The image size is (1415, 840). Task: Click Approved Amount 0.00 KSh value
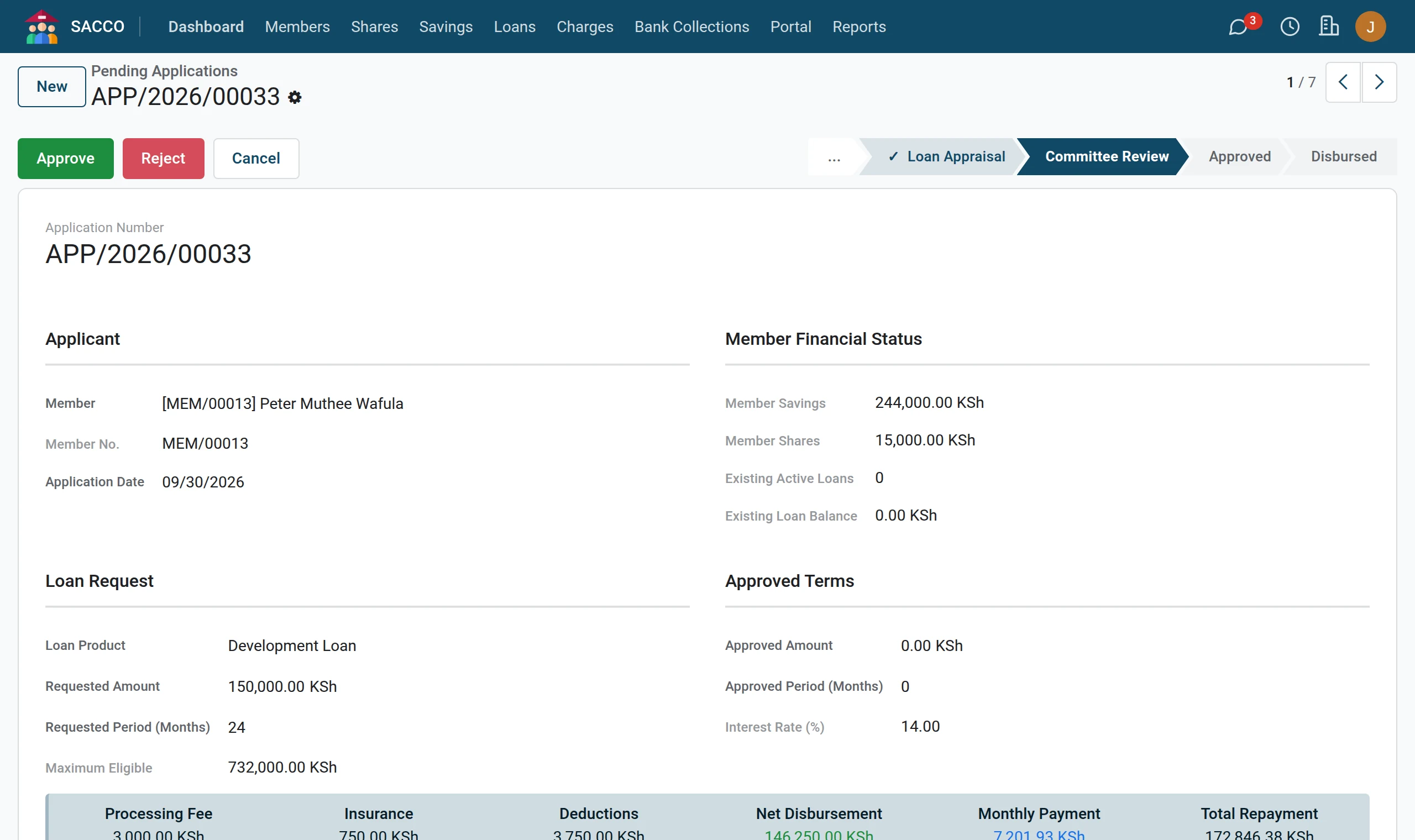[932, 646]
